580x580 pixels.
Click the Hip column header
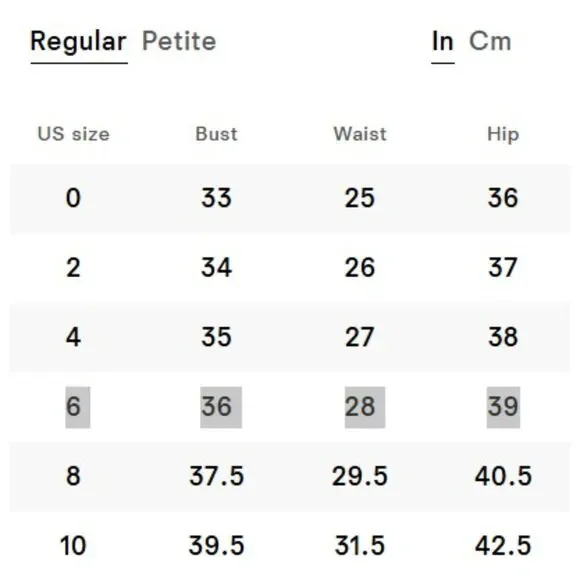[503, 135]
